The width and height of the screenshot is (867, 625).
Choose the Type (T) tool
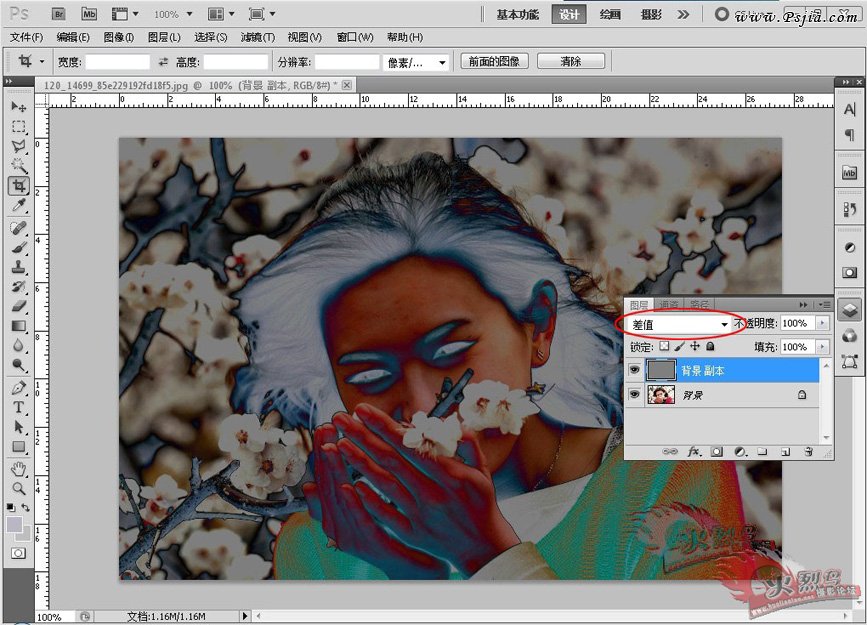(x=18, y=408)
